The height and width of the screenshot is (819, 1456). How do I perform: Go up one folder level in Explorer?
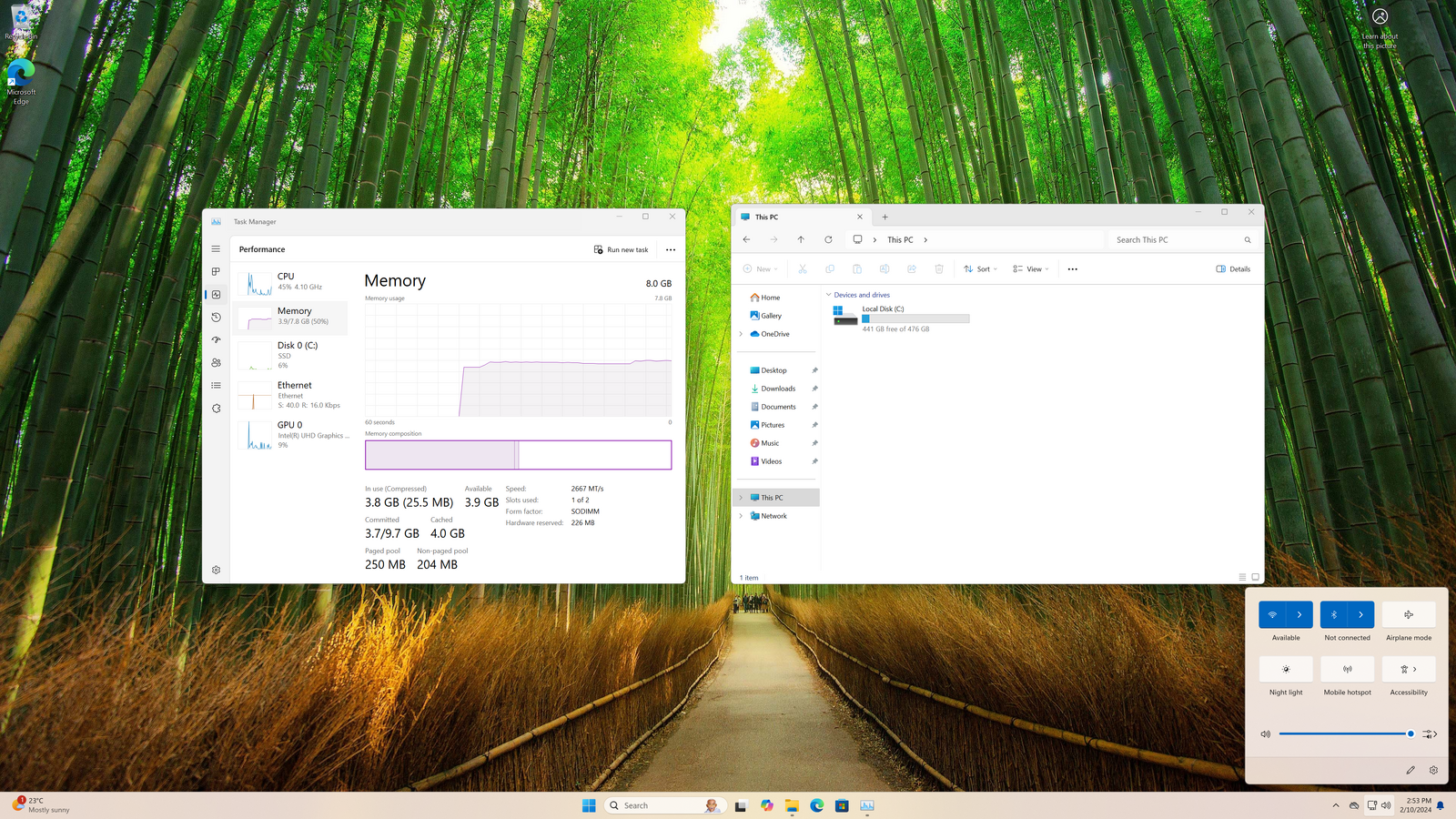(x=801, y=240)
